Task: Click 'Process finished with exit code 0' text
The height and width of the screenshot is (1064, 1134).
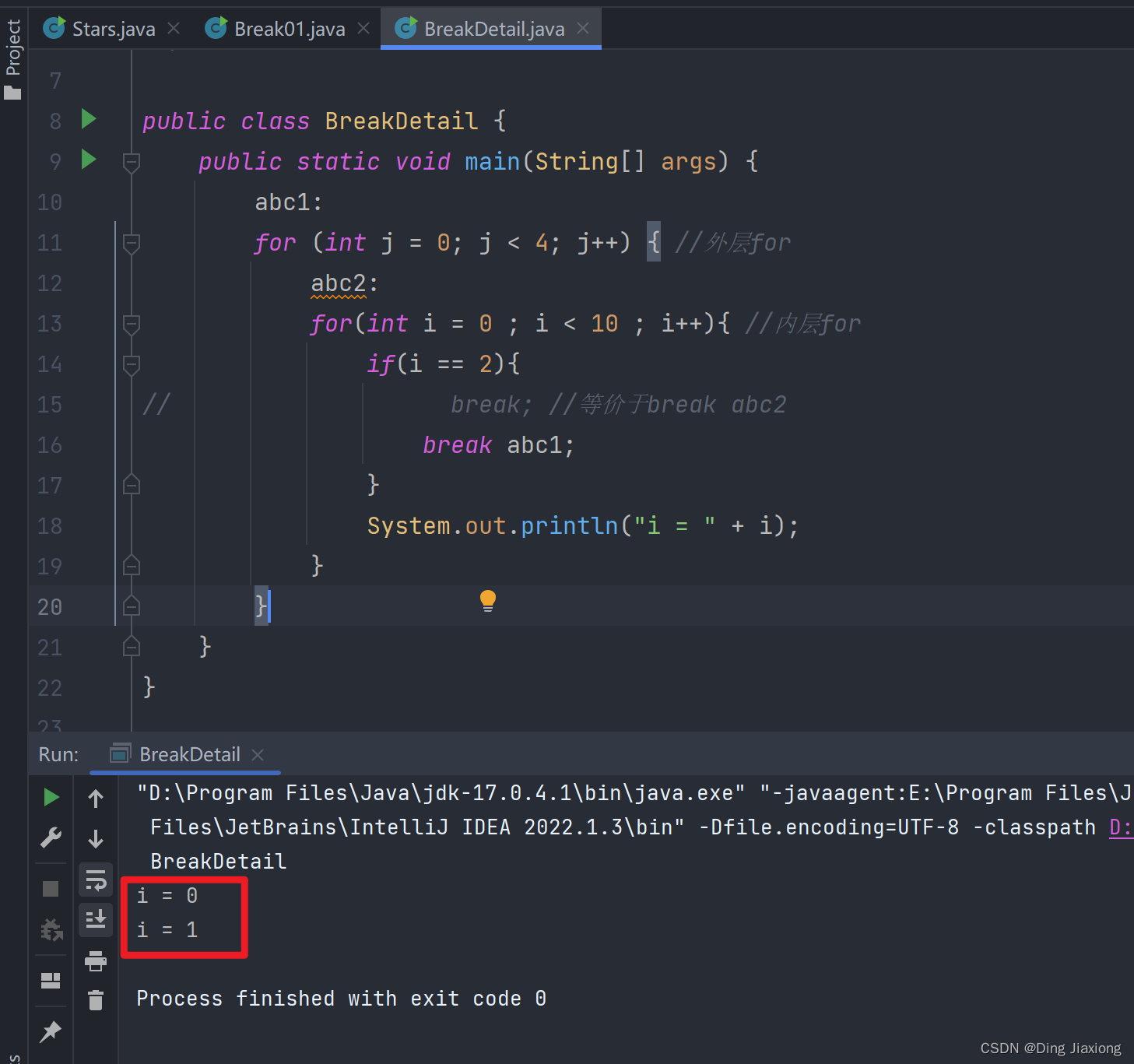Action: pyautogui.click(x=342, y=999)
